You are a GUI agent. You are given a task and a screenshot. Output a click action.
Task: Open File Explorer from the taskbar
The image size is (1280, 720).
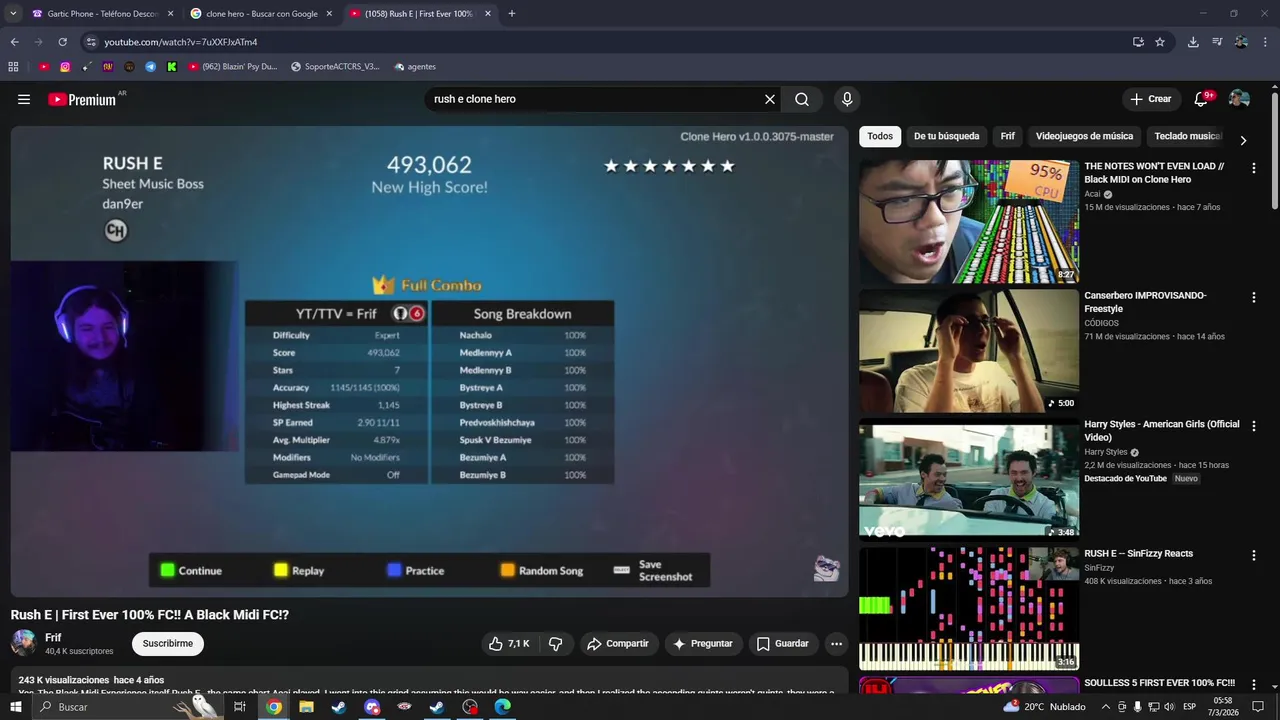coord(306,707)
